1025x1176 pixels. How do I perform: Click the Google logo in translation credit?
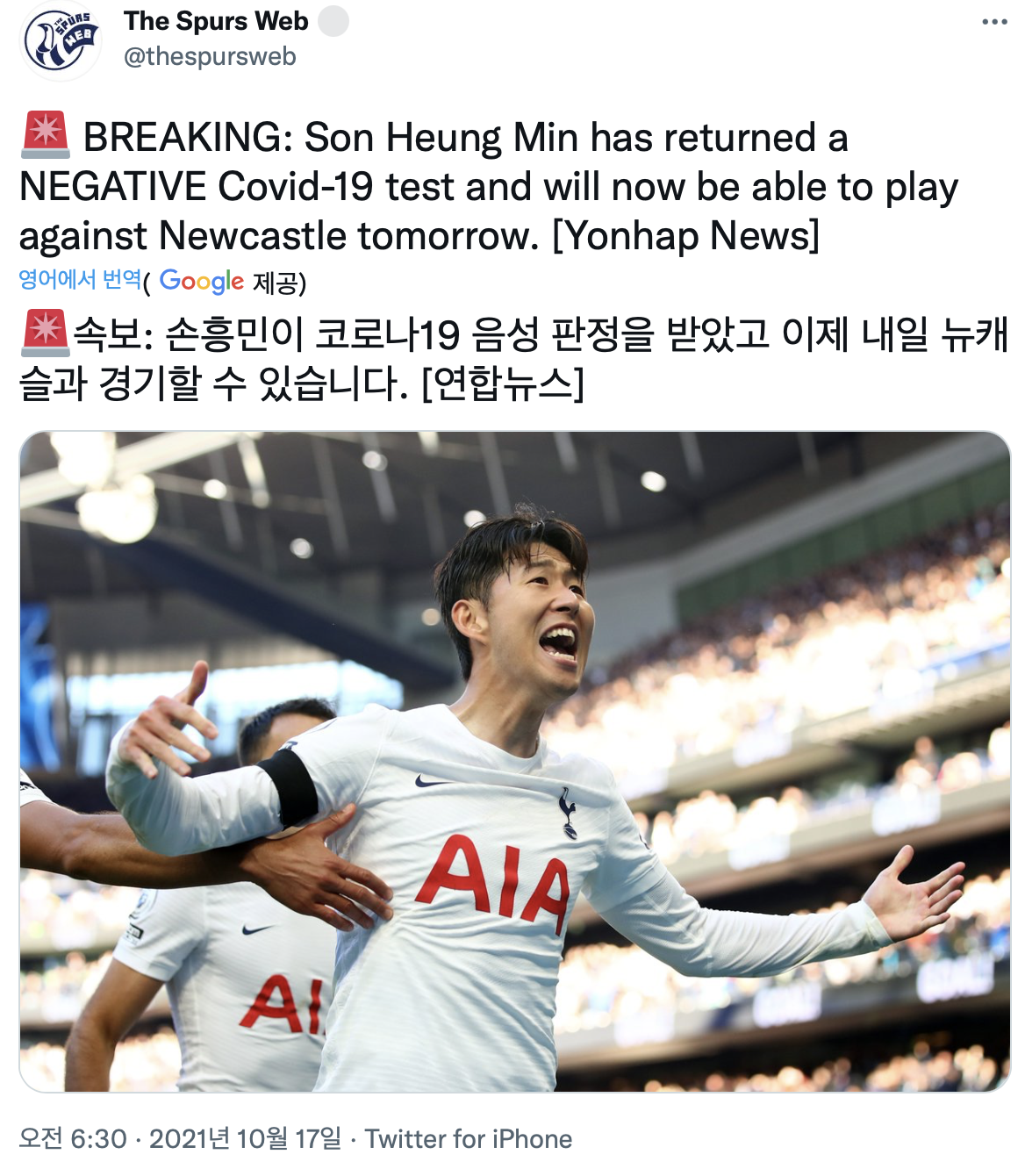pyautogui.click(x=201, y=281)
